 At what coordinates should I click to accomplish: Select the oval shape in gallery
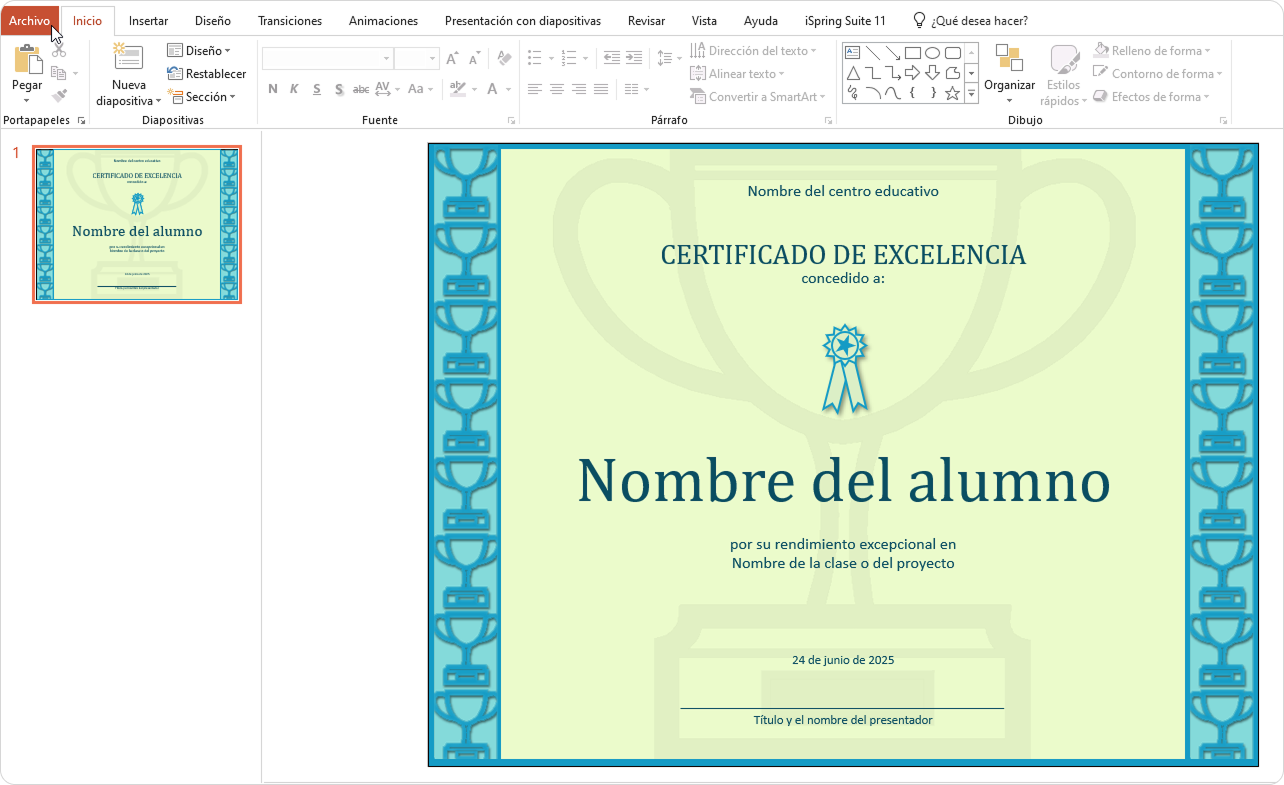click(x=932, y=52)
